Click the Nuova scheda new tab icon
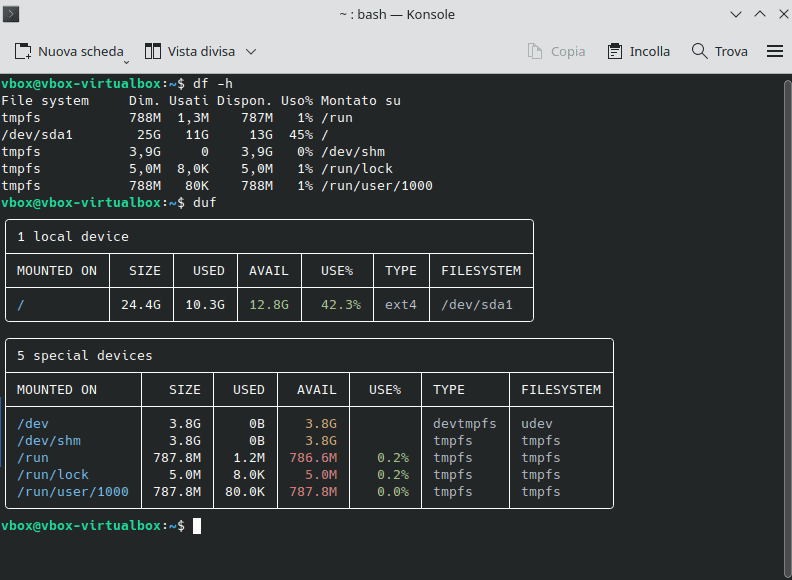Viewport: 792px width, 580px height. [x=24, y=51]
